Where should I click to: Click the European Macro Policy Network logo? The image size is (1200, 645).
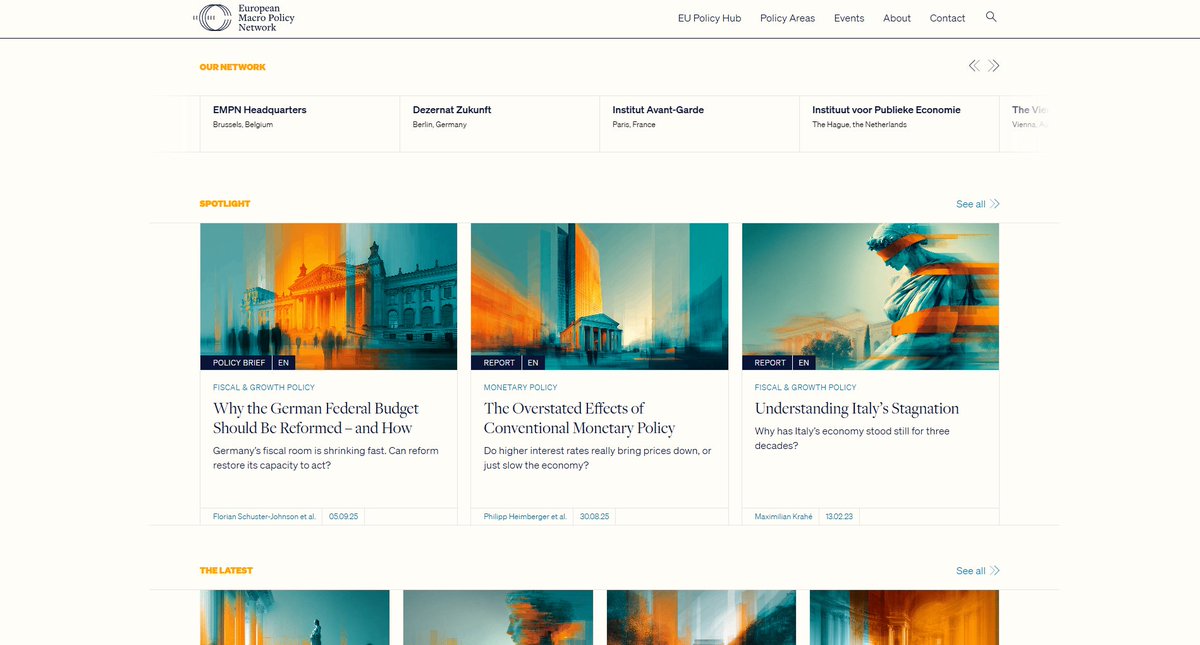(x=244, y=18)
